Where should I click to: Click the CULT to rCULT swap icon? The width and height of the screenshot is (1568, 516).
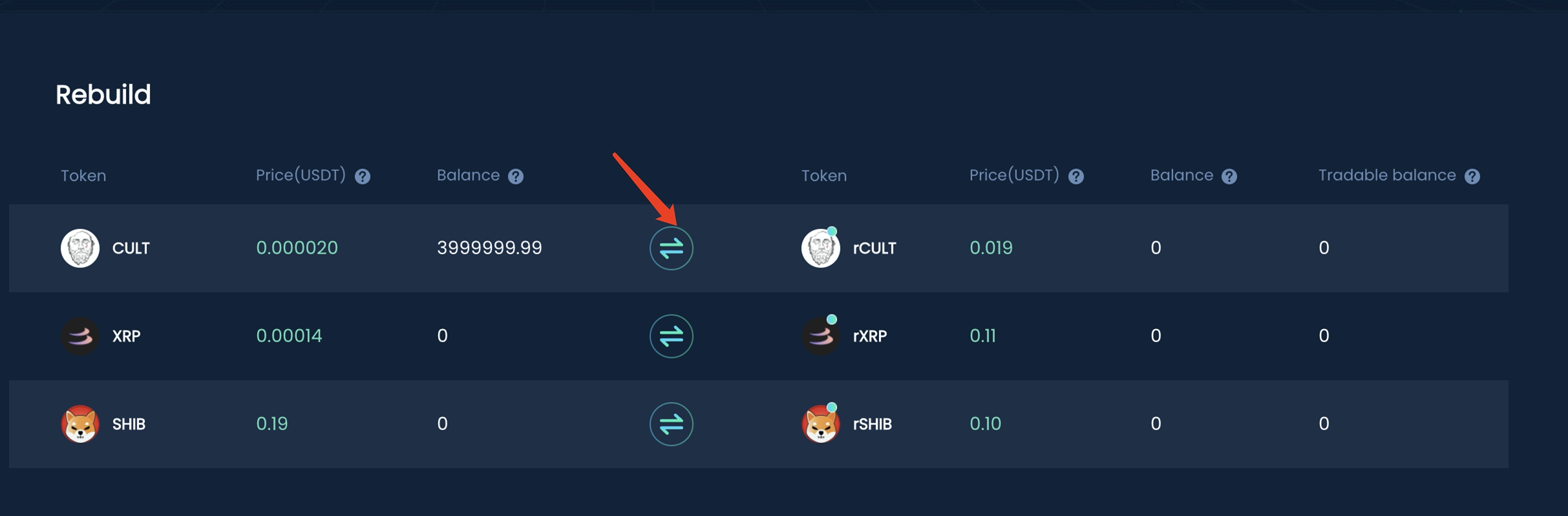pyautogui.click(x=671, y=248)
